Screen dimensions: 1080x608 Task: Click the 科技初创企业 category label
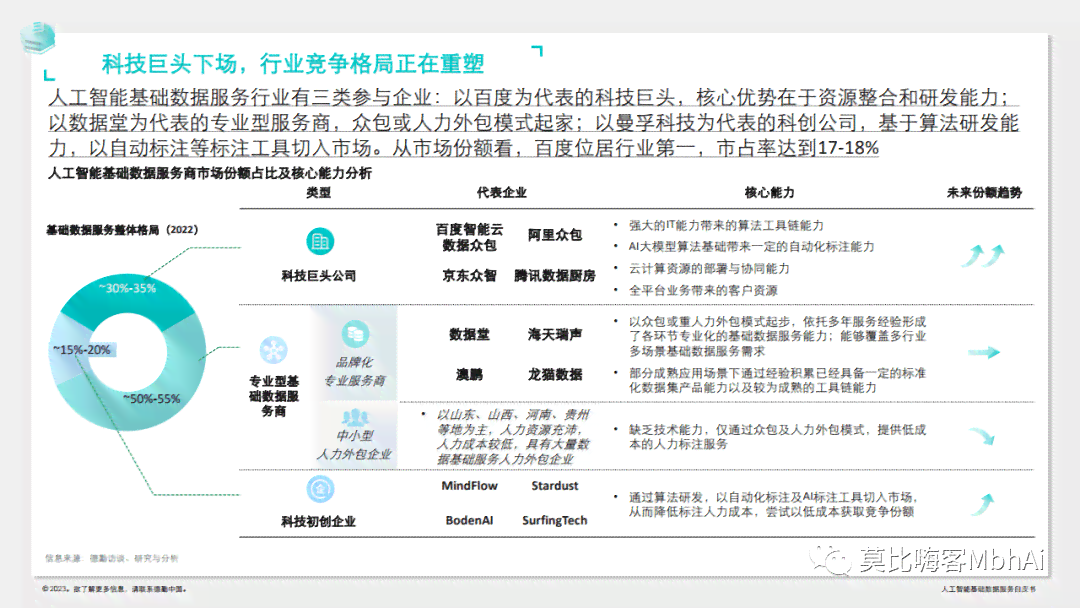point(318,521)
